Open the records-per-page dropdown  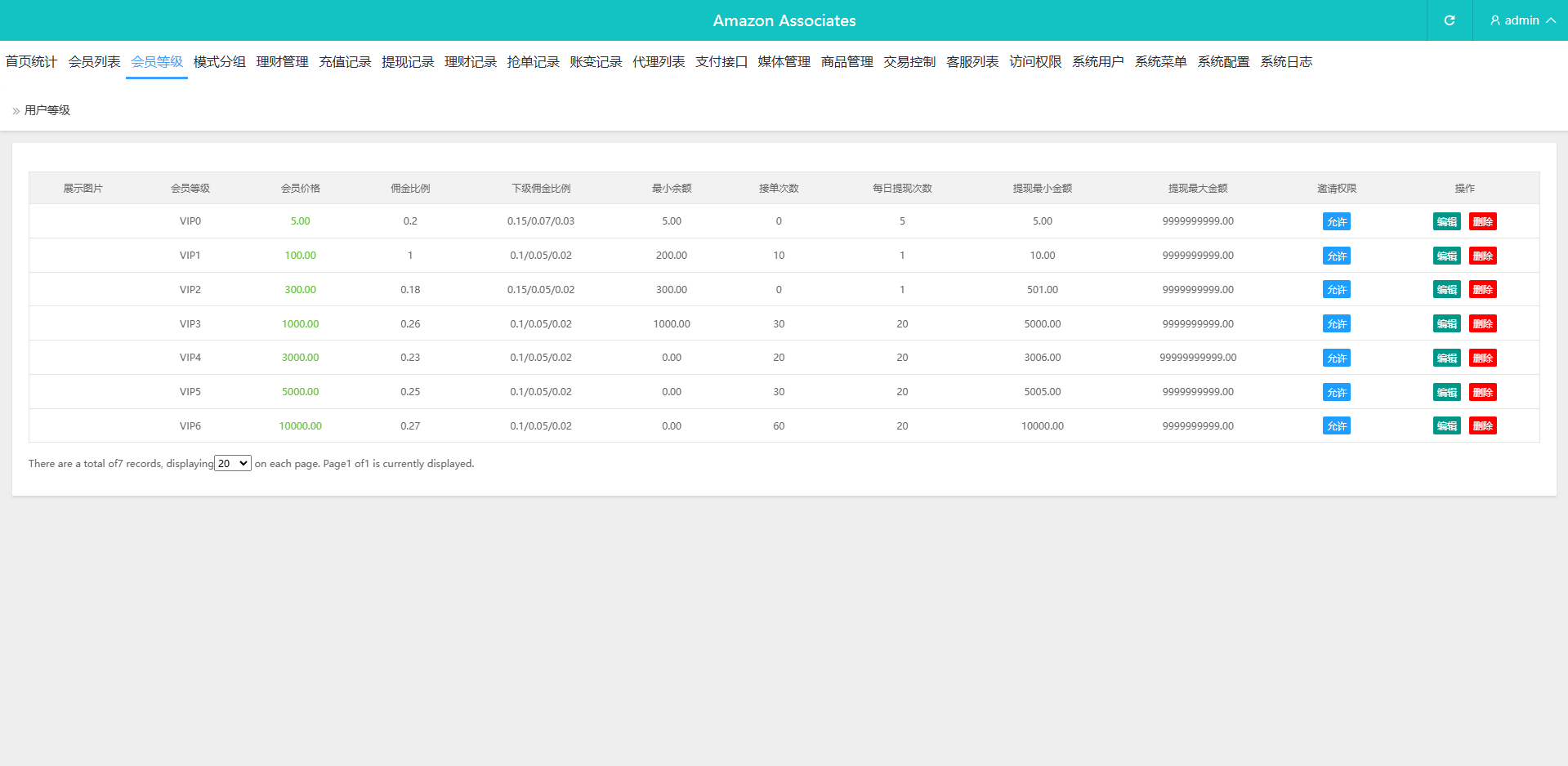[x=233, y=463]
